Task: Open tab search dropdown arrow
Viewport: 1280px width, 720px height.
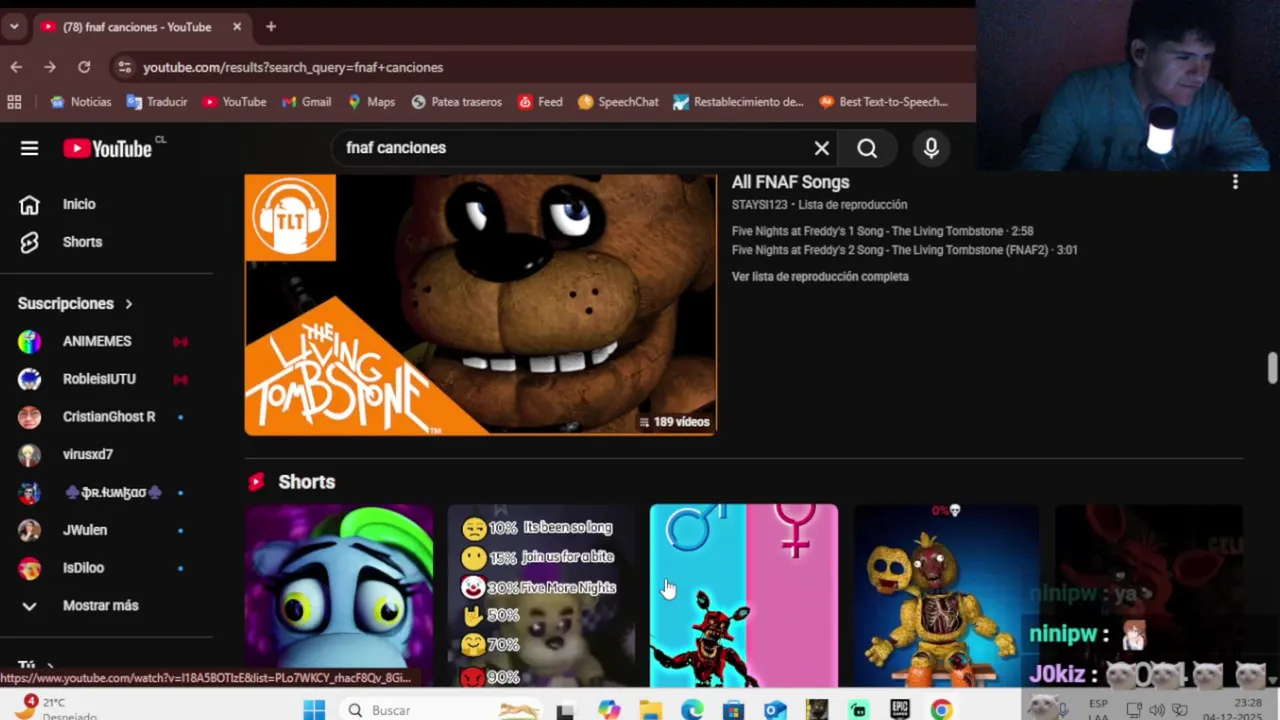Action: (x=14, y=27)
